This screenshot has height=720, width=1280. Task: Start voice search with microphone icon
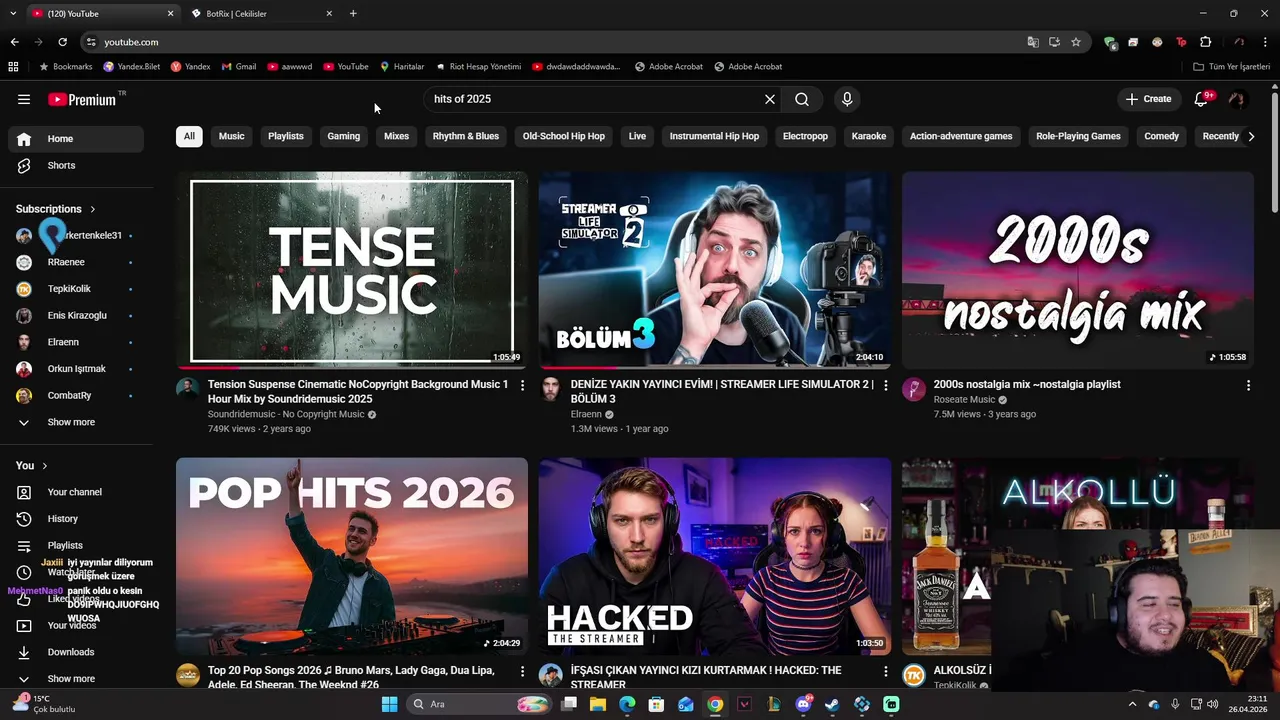(847, 99)
